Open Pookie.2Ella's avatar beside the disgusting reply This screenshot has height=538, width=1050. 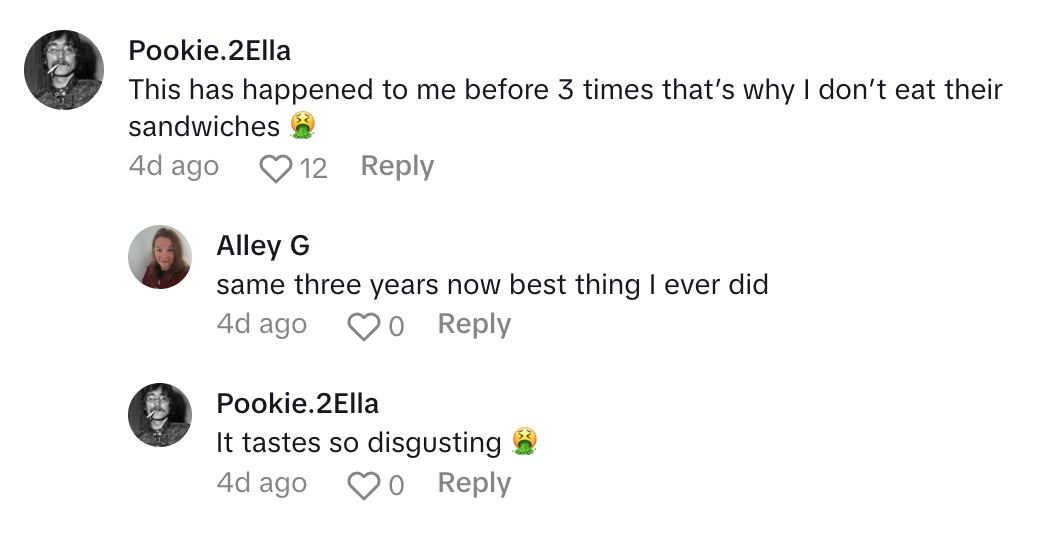pos(159,415)
